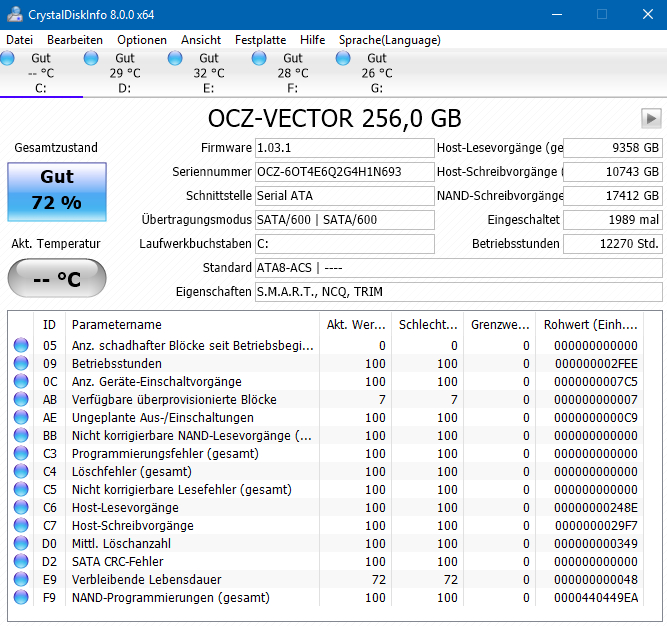
Task: Select the SATA CRC-Fehler row text
Action: click(117, 561)
